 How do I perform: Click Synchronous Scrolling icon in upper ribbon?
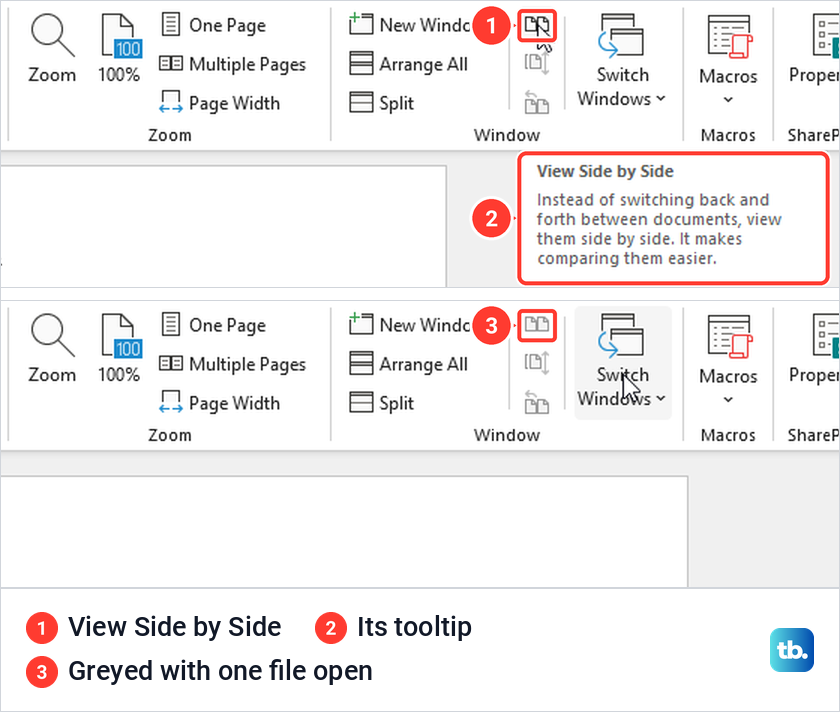tap(537, 63)
